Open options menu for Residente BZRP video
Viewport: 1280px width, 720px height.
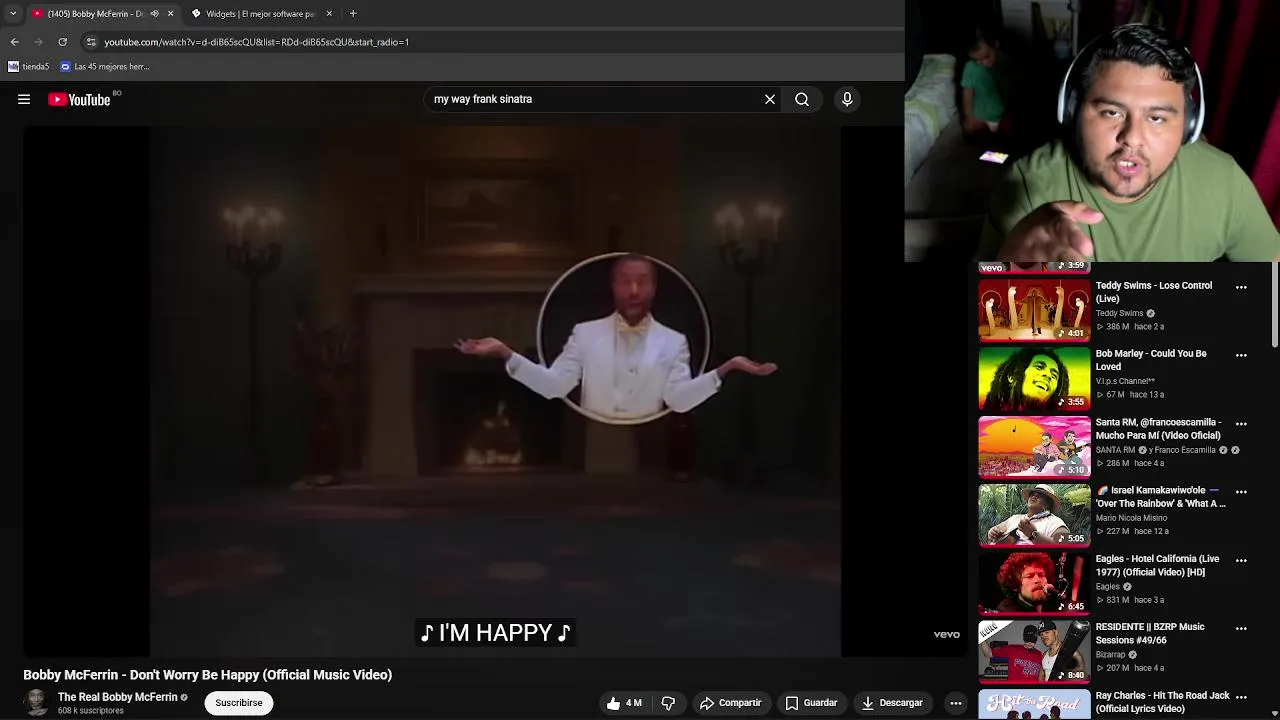coord(1241,628)
